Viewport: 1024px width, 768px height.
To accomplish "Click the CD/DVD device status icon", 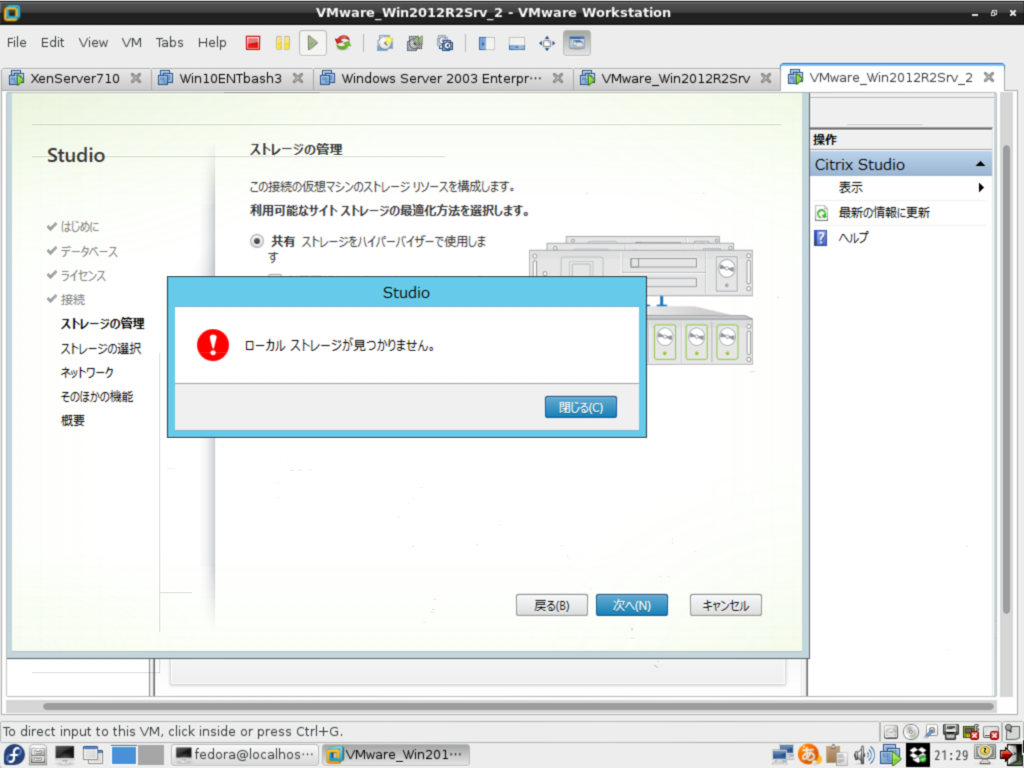I will tap(911, 731).
